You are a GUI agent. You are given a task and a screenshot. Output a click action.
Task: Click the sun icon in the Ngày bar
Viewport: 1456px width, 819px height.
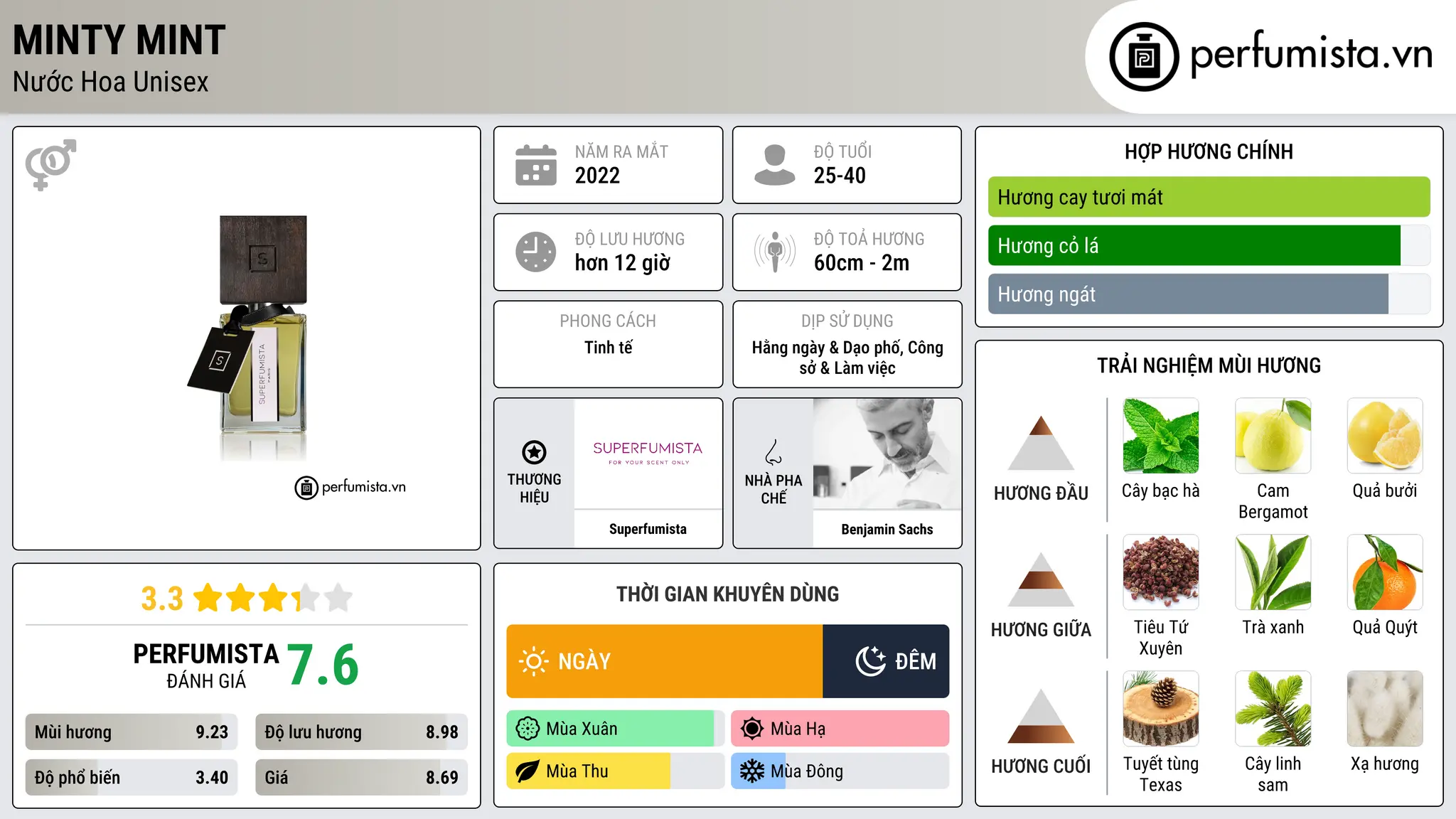click(x=533, y=661)
